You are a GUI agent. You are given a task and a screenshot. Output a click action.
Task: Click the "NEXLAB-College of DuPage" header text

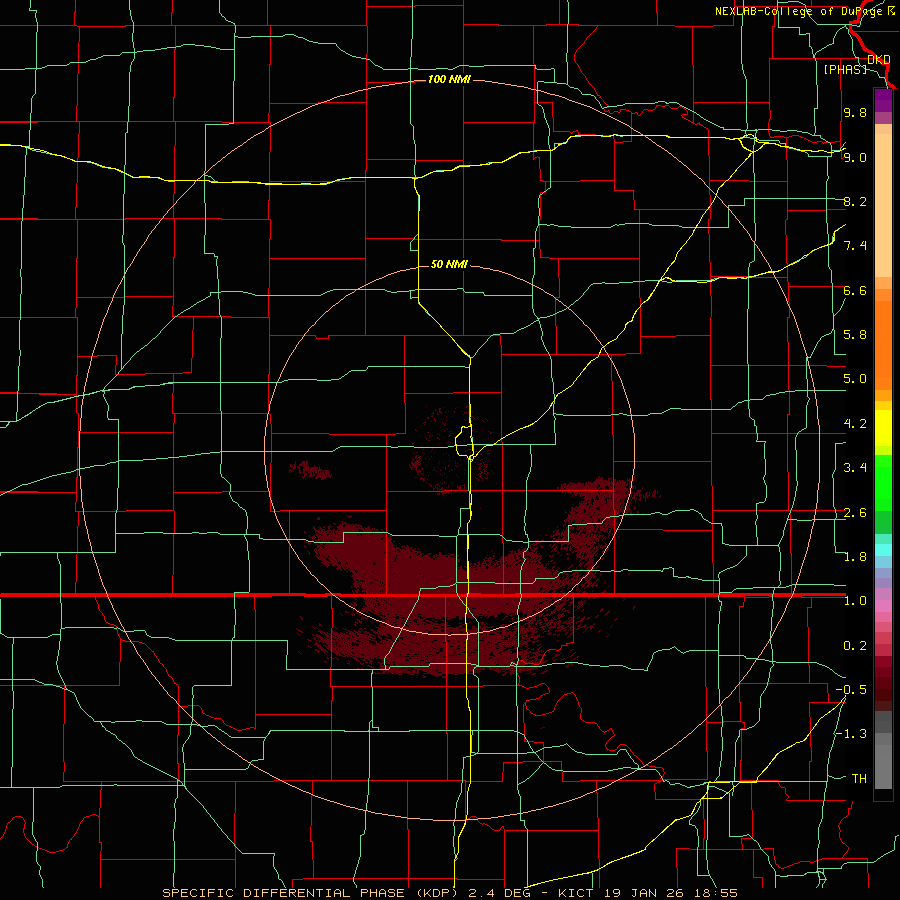click(x=801, y=11)
